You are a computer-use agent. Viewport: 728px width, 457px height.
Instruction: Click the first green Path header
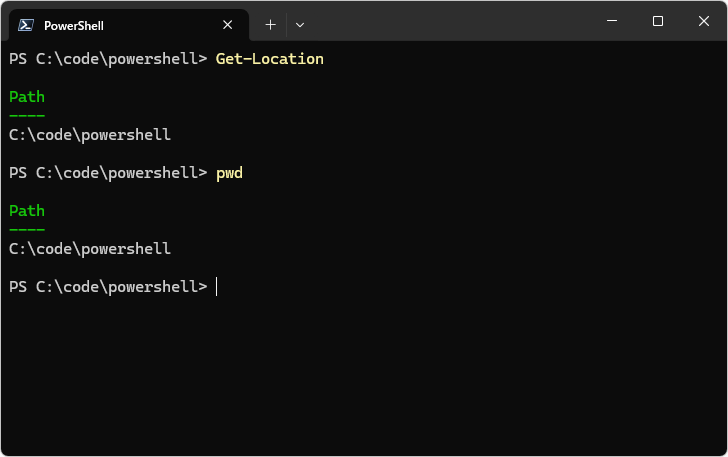point(27,97)
